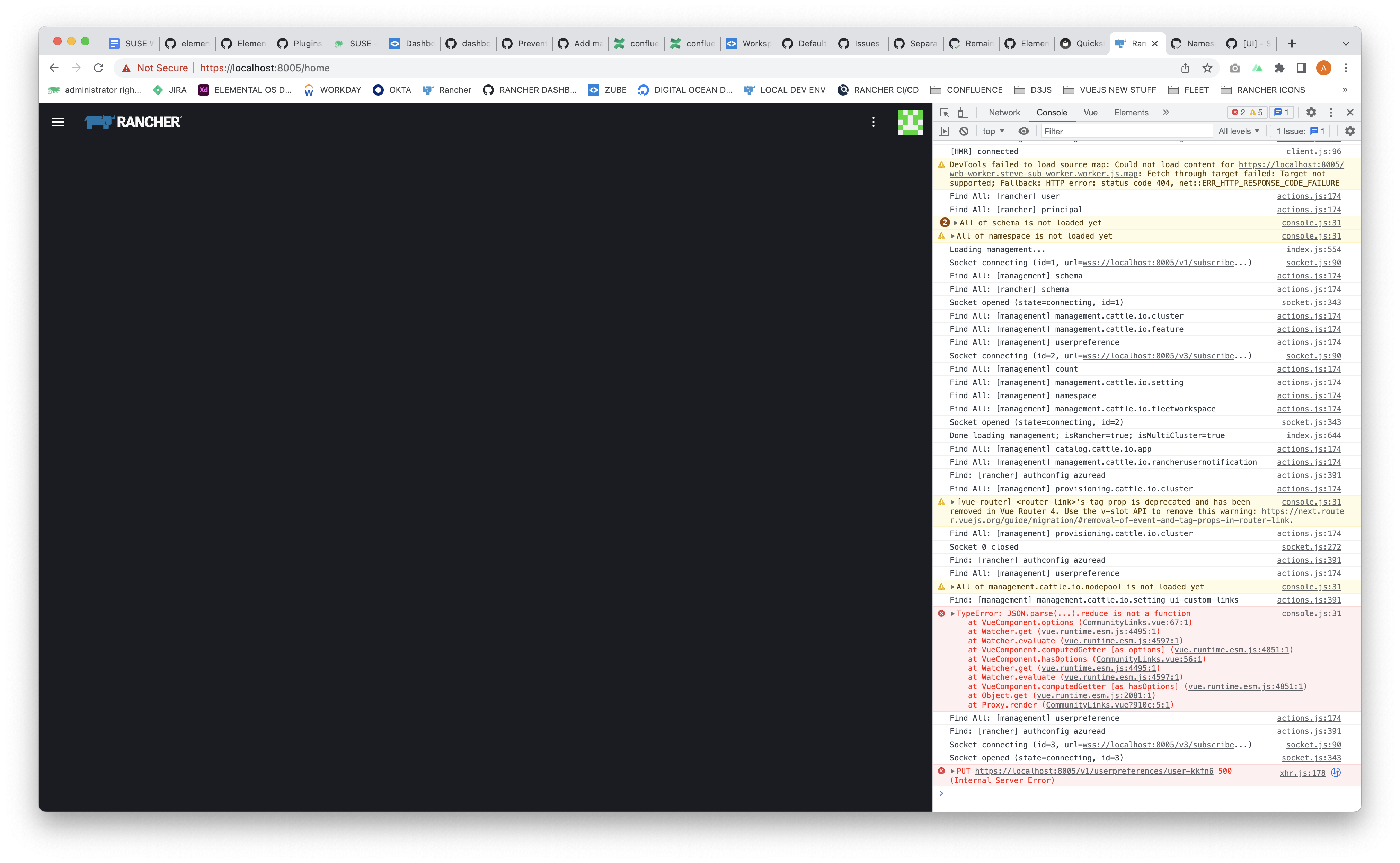
Task: Click the camera icon in the address bar
Action: (1235, 68)
